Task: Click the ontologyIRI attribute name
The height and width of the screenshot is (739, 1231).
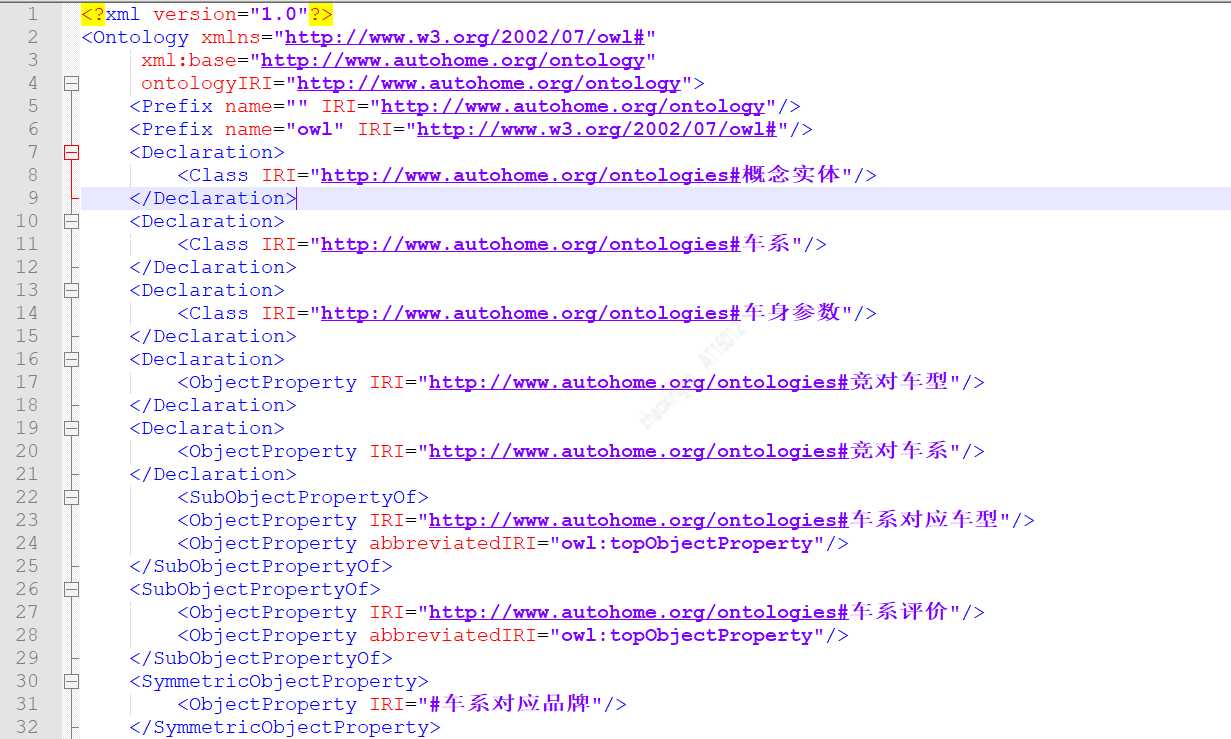Action: [207, 84]
